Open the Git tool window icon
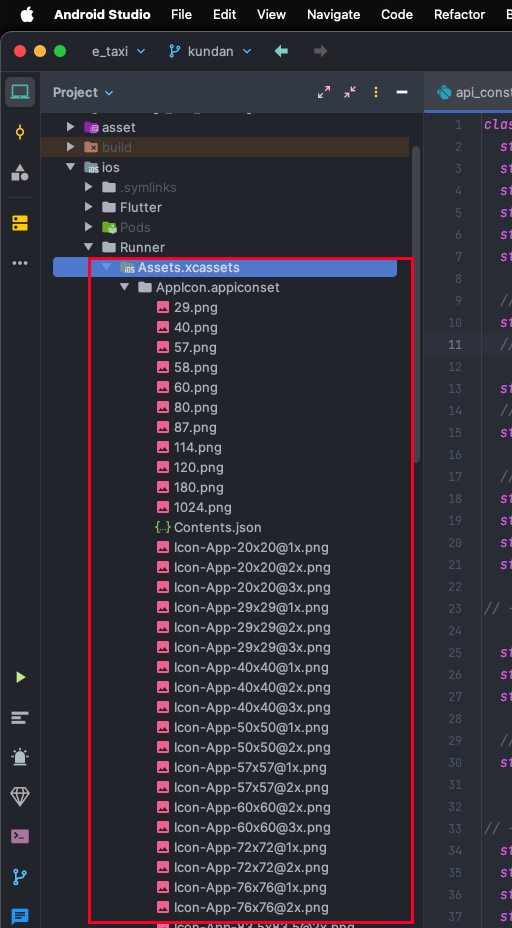The width and height of the screenshot is (512, 928). coord(20,877)
